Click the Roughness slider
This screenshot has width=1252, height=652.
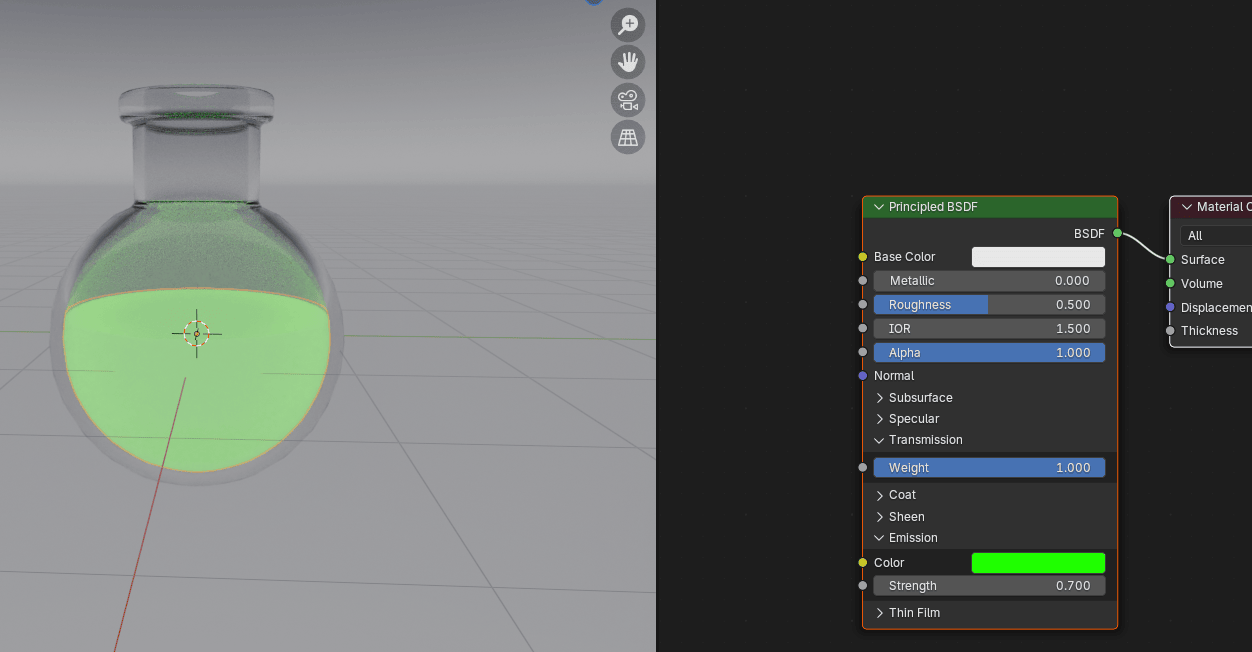(x=989, y=305)
